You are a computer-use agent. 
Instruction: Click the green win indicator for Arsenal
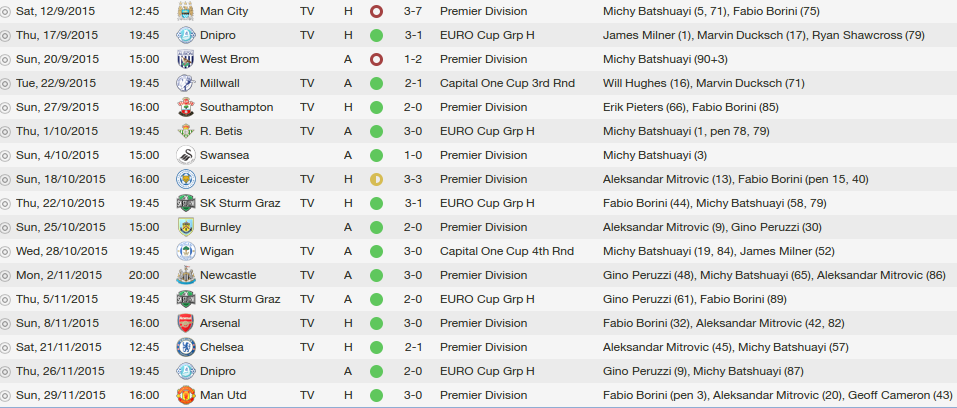pyautogui.click(x=377, y=323)
